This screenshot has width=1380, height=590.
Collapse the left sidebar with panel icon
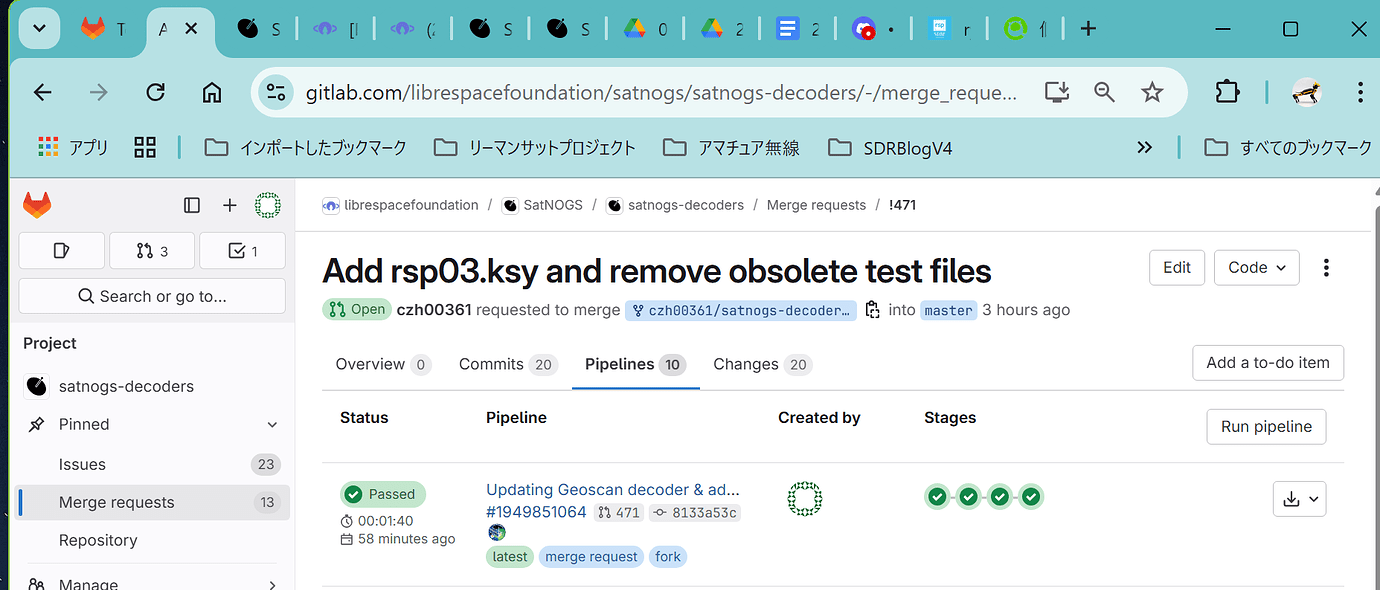pos(192,205)
